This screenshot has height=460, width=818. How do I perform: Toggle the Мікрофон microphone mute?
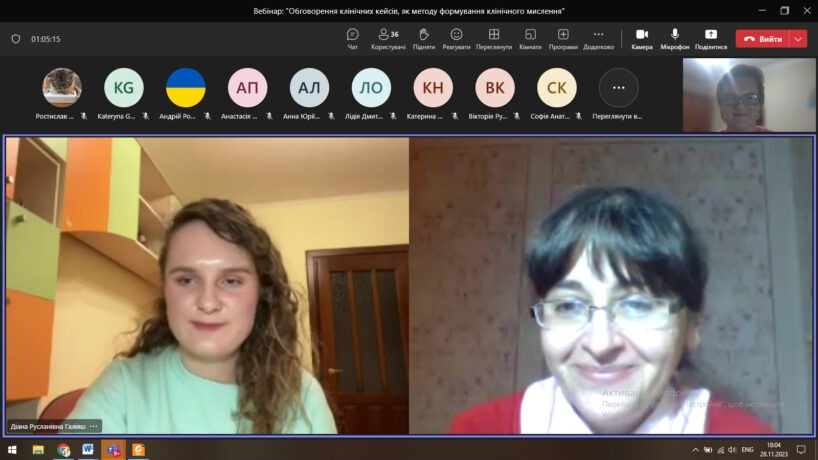(675, 39)
